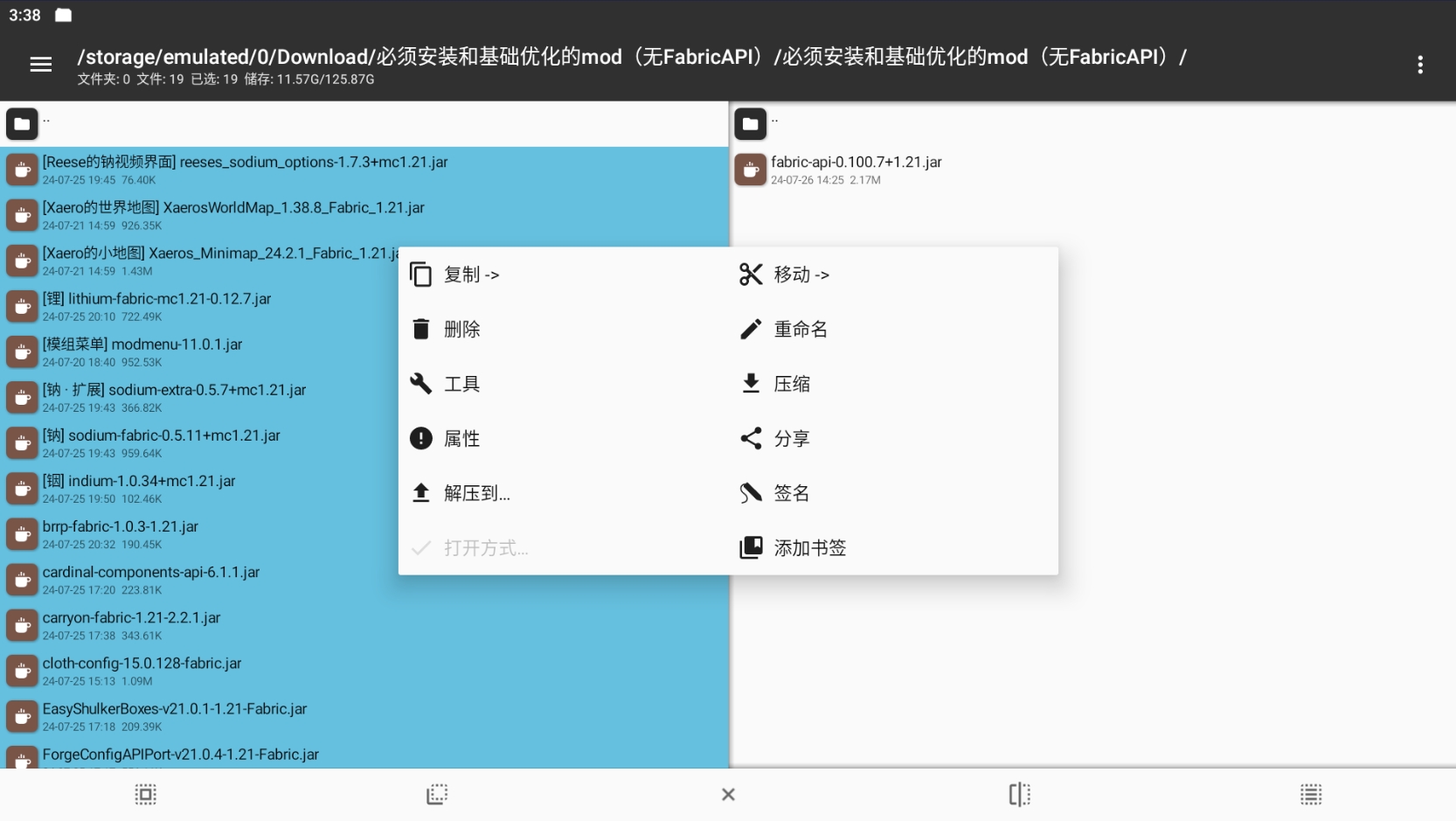This screenshot has width=1456, height=821.
Task: Open the three-dot overflow menu
Action: pos(1420,65)
